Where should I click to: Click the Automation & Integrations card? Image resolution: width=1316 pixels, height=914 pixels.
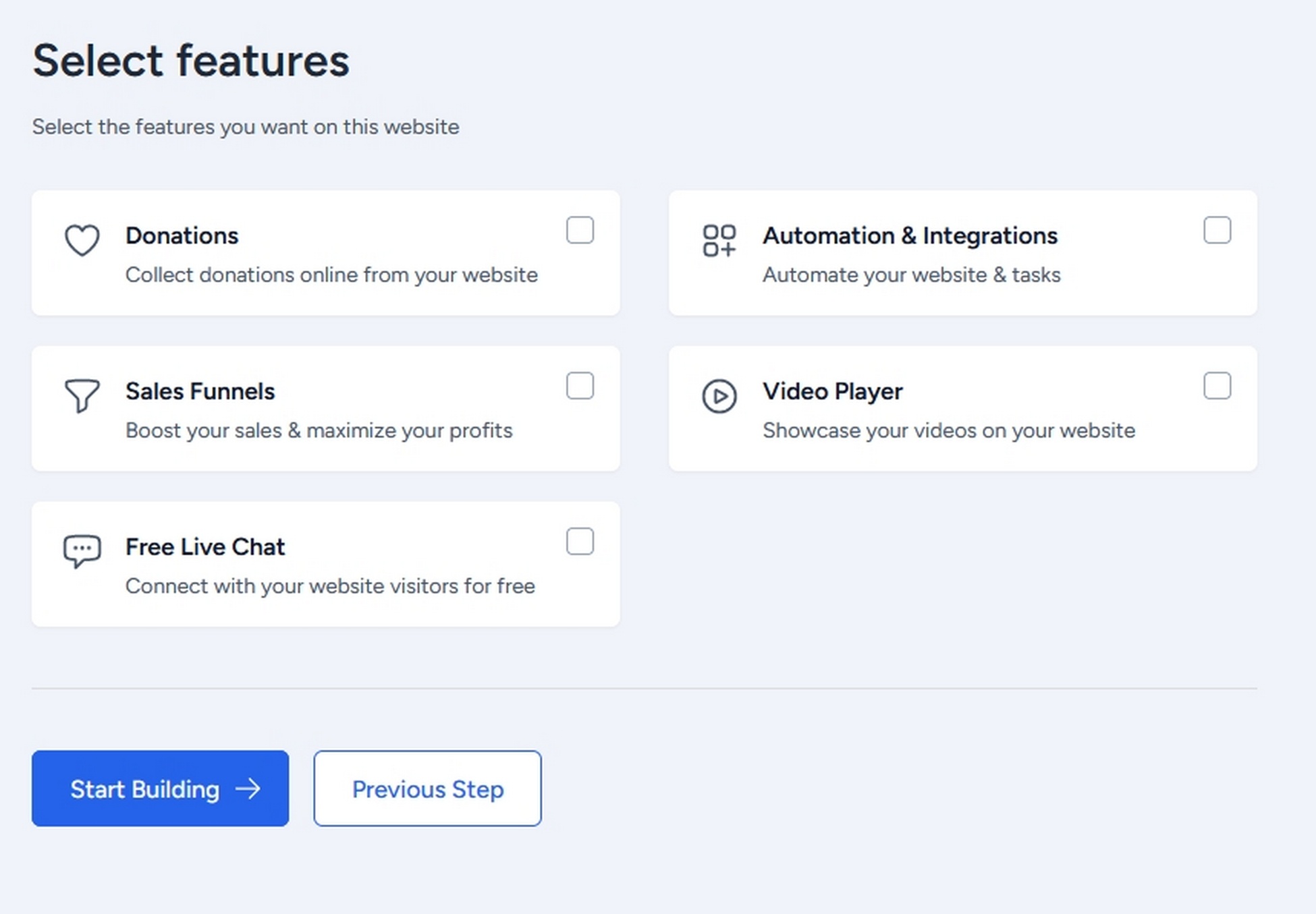point(962,253)
